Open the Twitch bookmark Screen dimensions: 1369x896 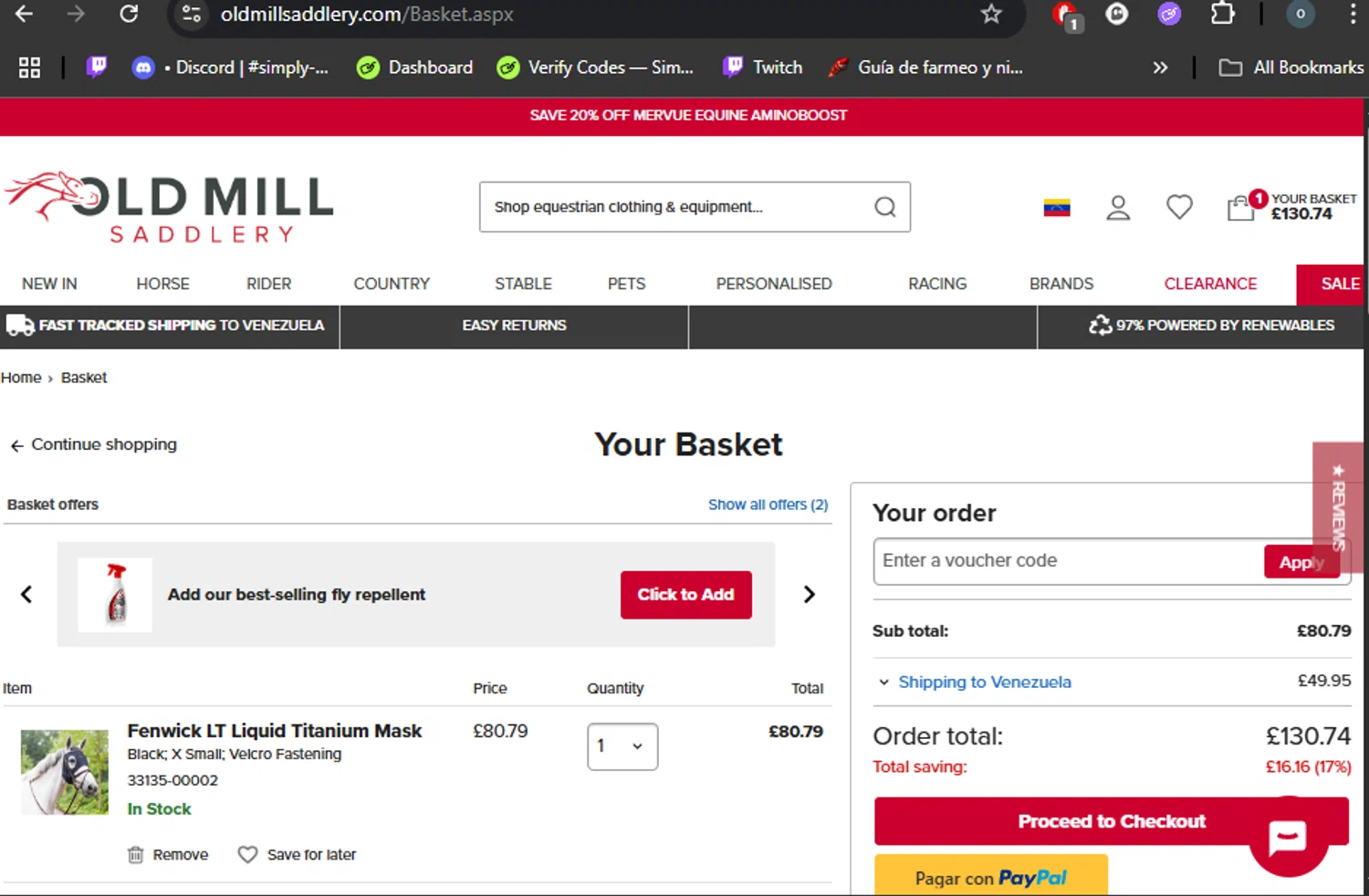tap(763, 68)
